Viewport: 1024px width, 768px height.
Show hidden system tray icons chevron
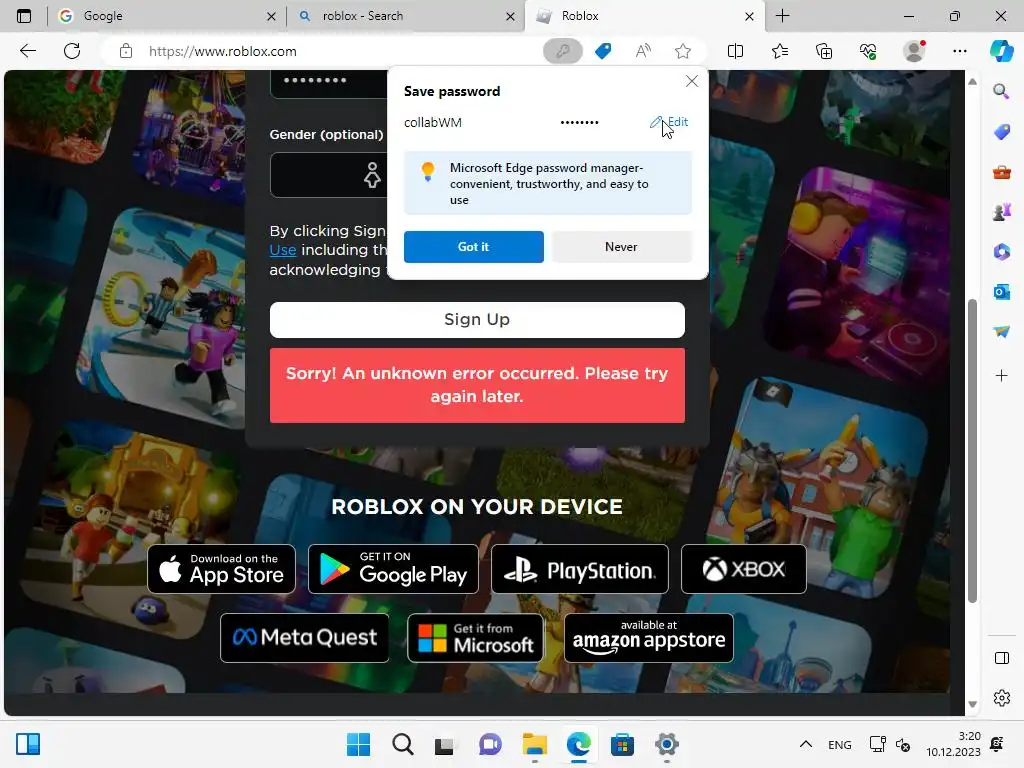(x=806, y=744)
